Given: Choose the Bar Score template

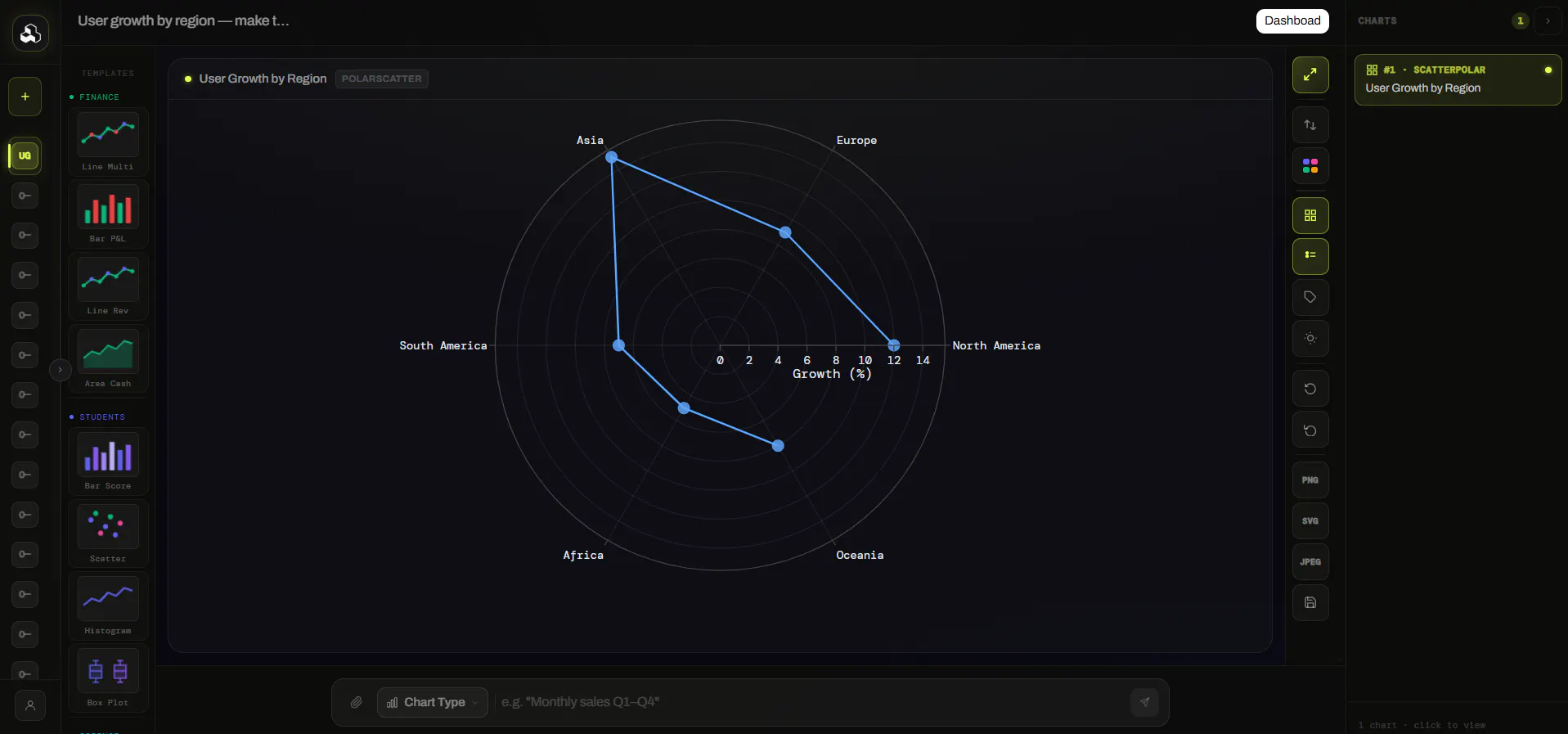Looking at the screenshot, I should tap(108, 462).
